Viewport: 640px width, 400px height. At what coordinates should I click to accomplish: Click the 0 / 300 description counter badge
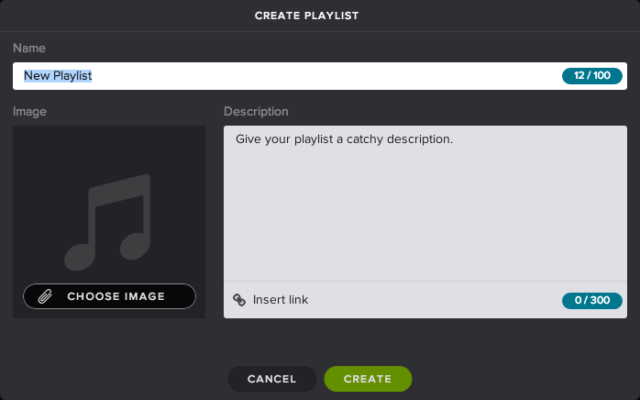(x=592, y=300)
